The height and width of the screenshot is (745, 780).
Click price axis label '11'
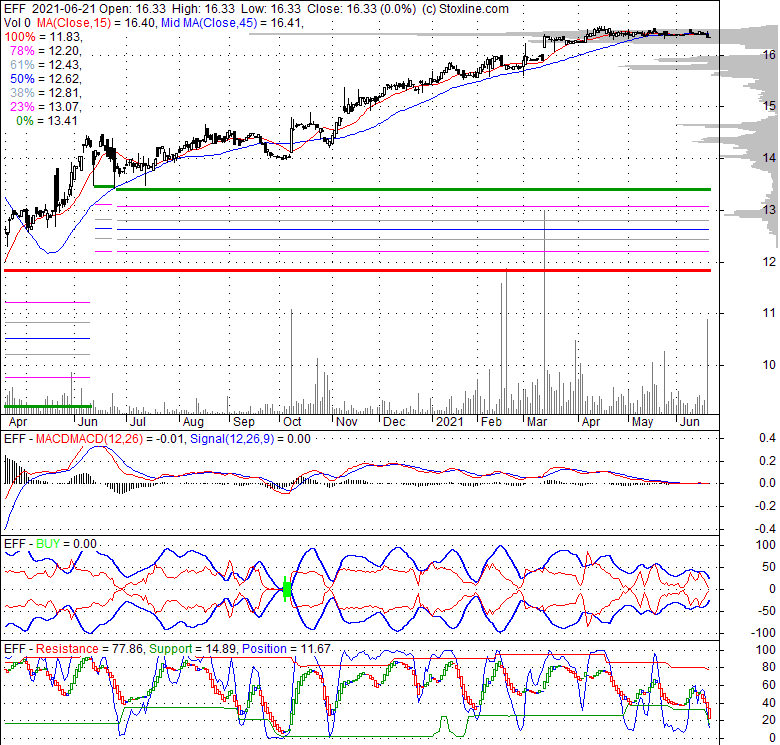coord(769,313)
